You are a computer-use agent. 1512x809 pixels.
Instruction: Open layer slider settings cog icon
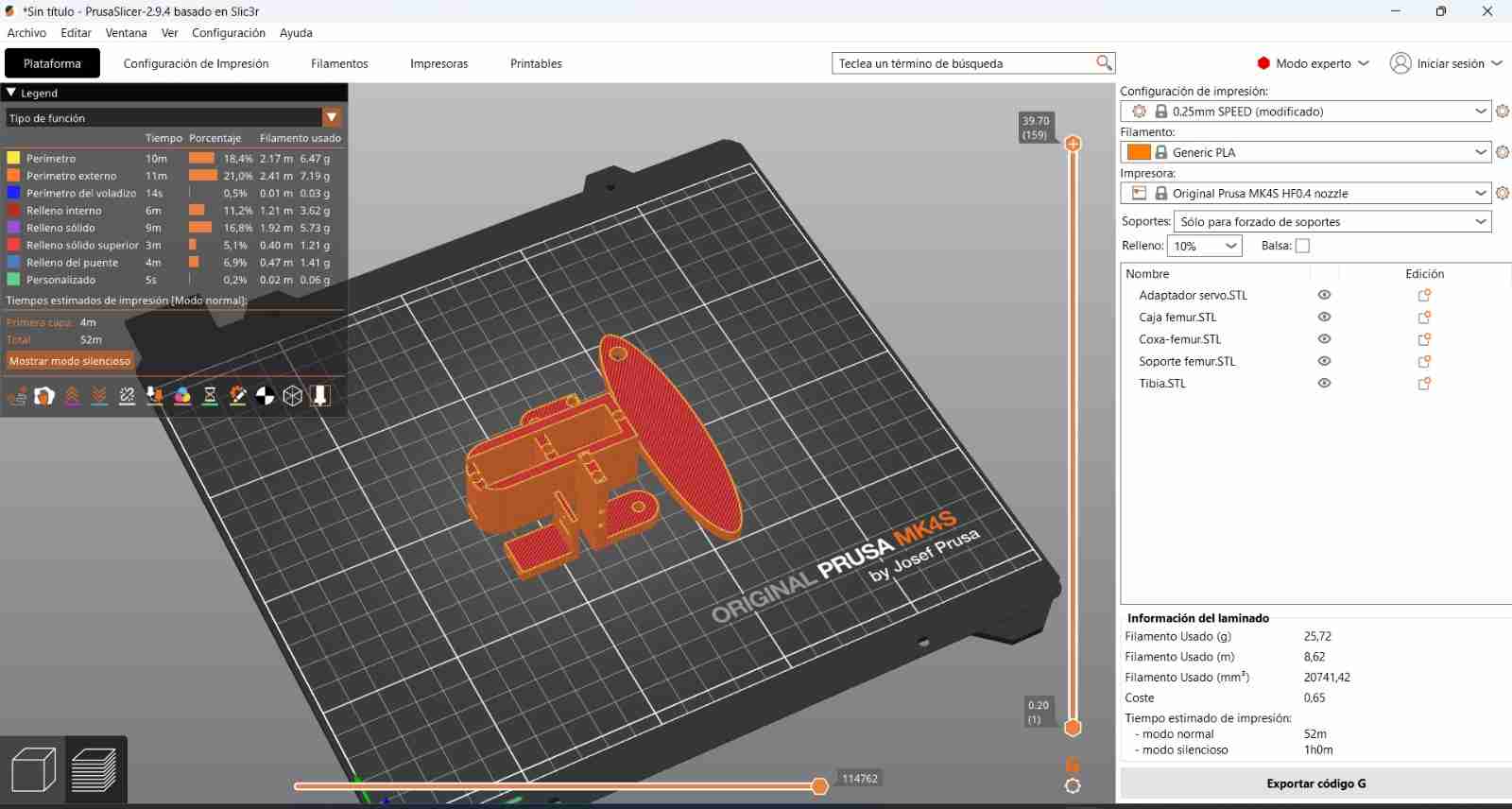pos(1073,786)
